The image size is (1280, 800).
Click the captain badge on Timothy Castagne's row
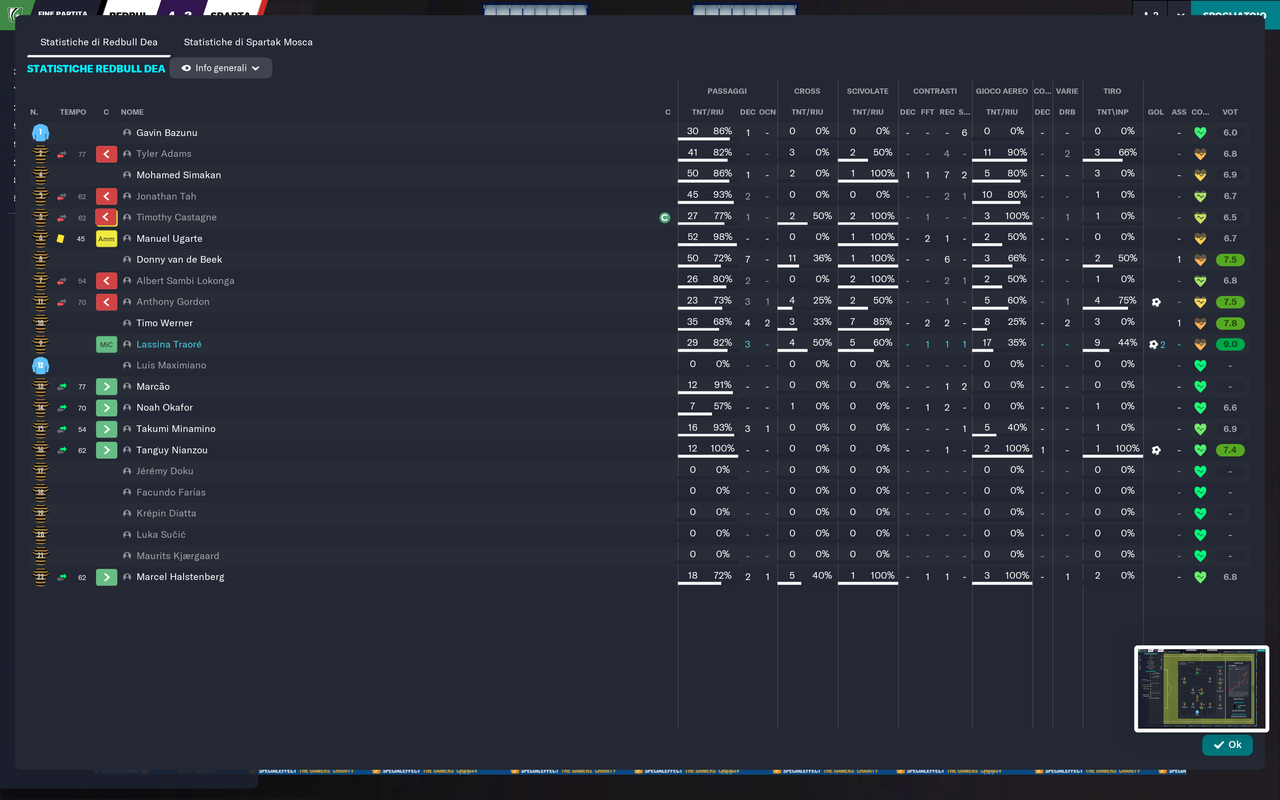pyautogui.click(x=665, y=217)
